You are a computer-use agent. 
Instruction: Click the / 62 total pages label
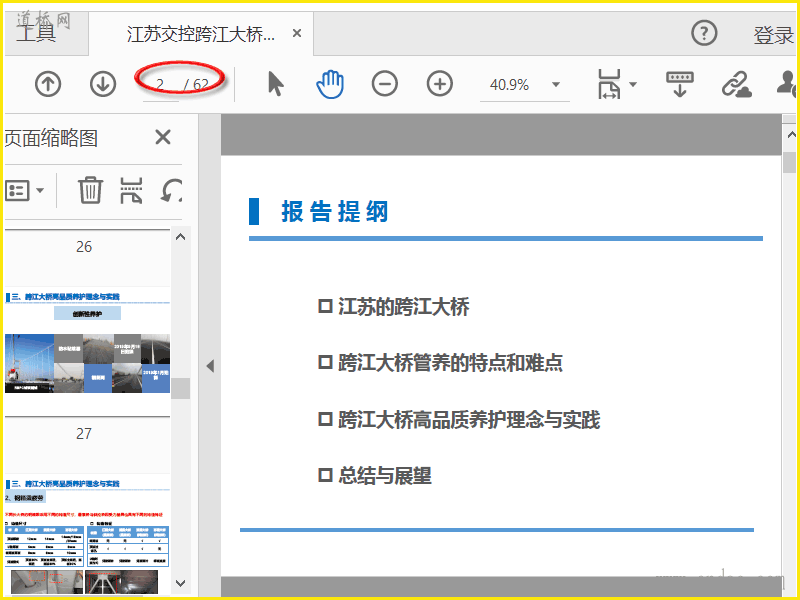(x=197, y=84)
